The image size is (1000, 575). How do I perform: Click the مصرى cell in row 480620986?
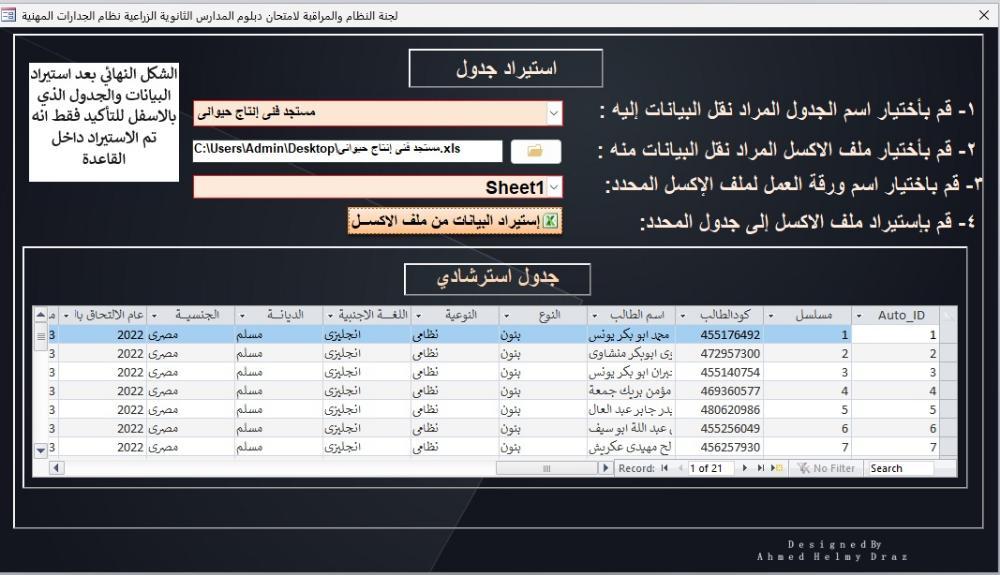[191, 410]
